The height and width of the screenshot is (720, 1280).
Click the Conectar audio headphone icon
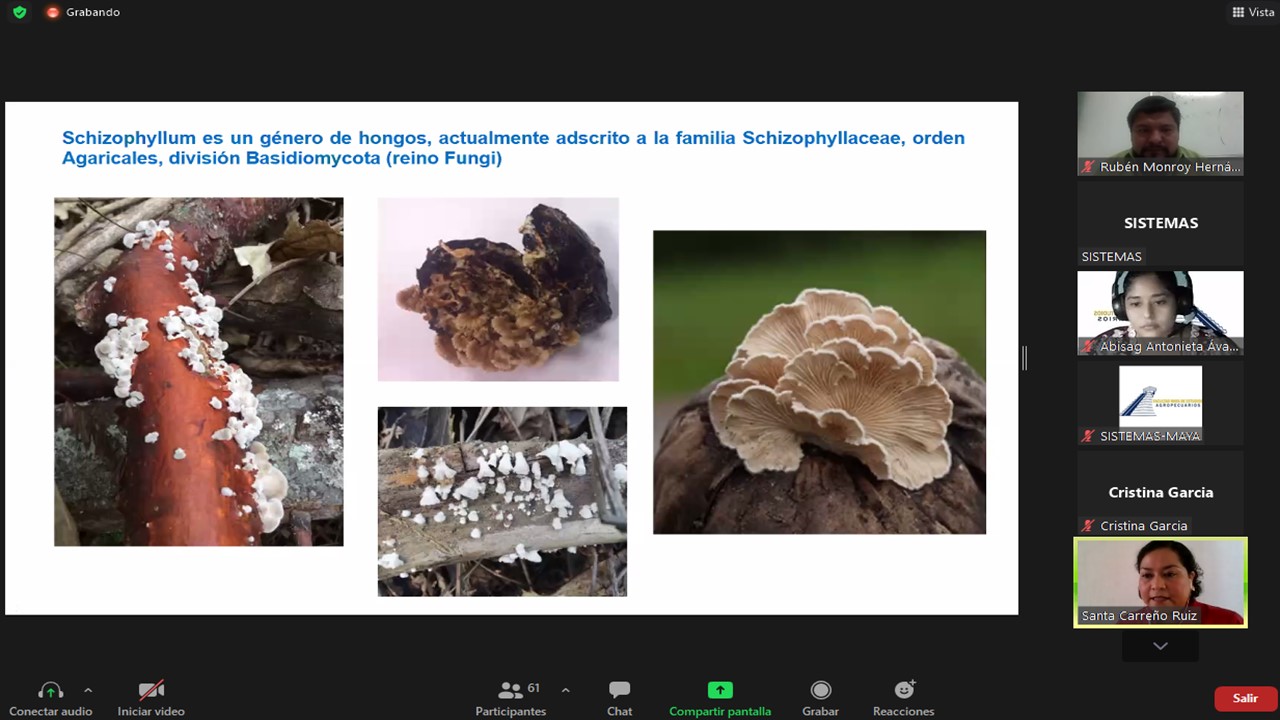click(x=50, y=691)
